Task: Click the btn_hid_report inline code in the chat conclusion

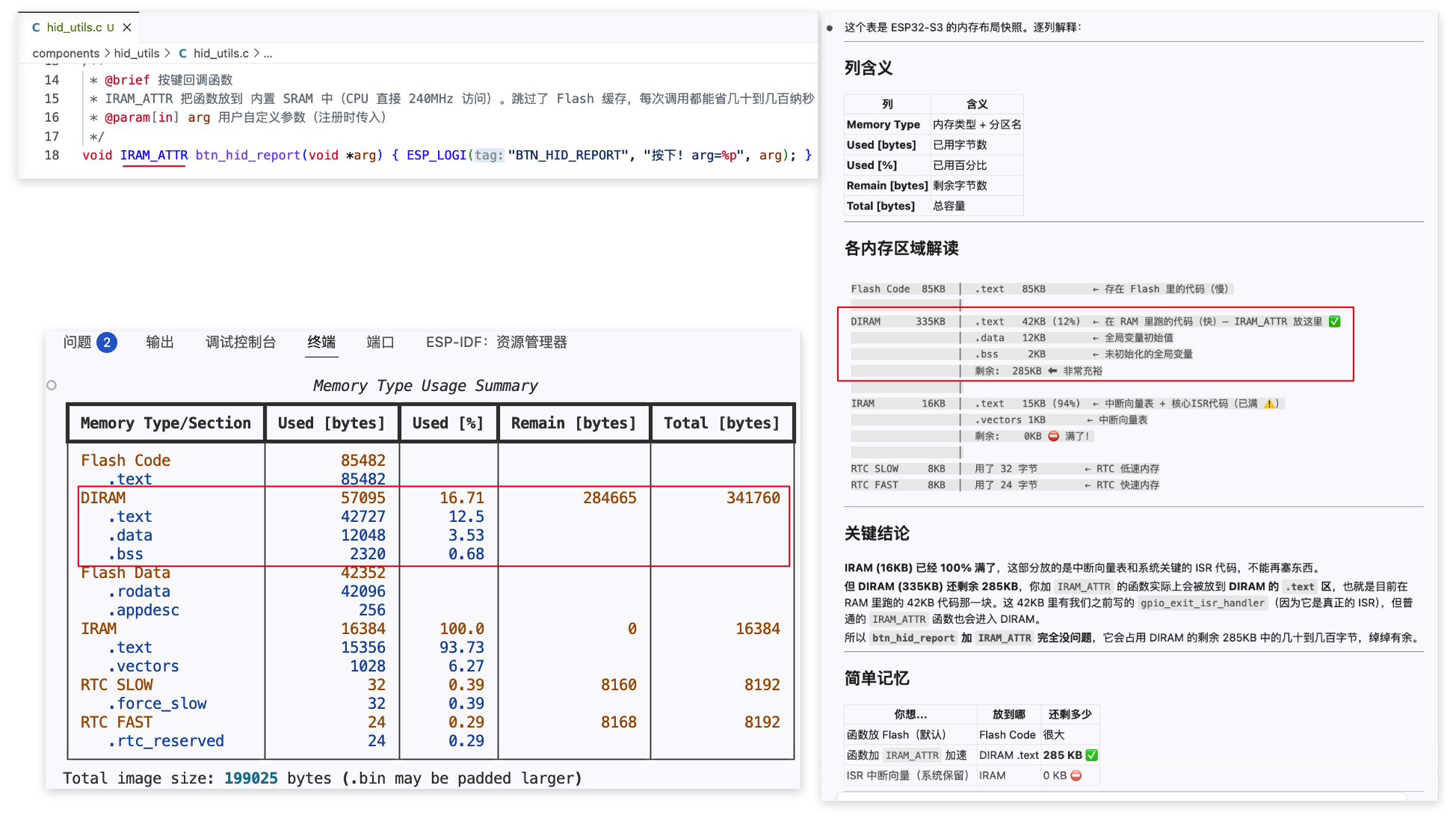Action: click(x=913, y=638)
